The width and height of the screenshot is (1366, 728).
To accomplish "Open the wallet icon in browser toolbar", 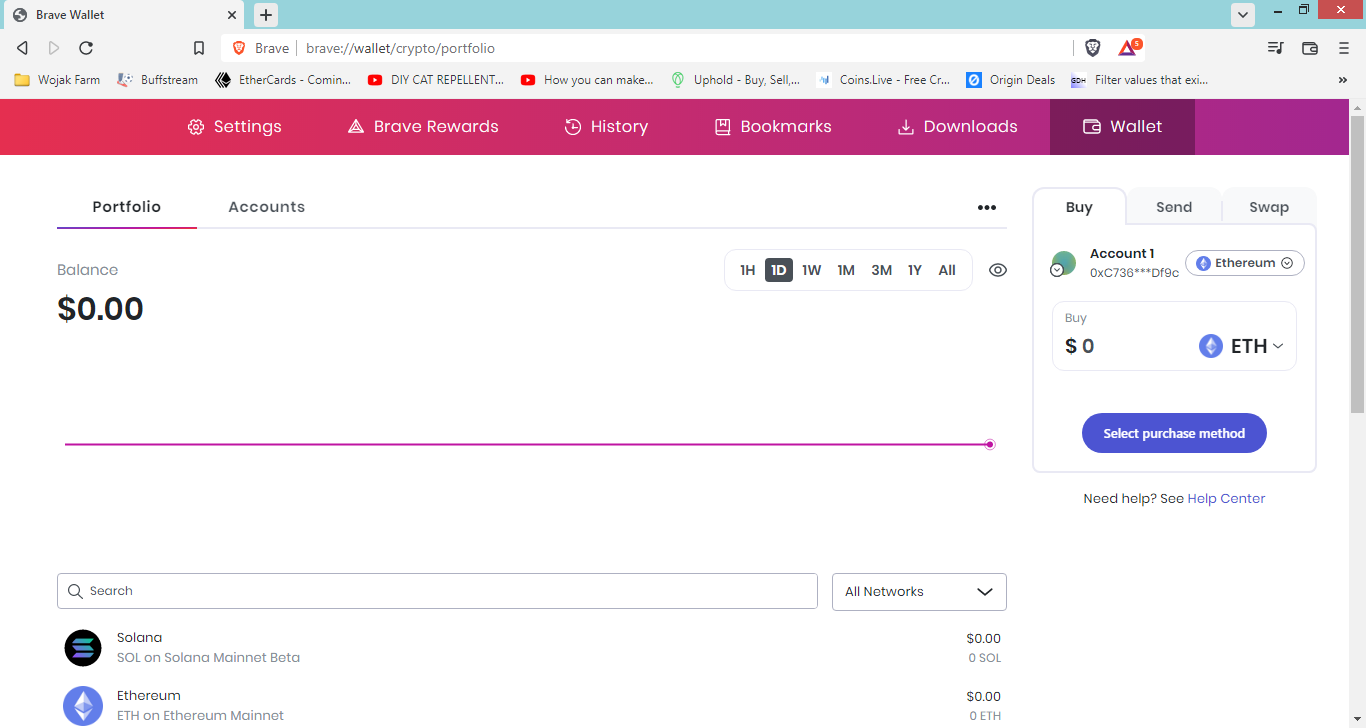I will [x=1310, y=48].
